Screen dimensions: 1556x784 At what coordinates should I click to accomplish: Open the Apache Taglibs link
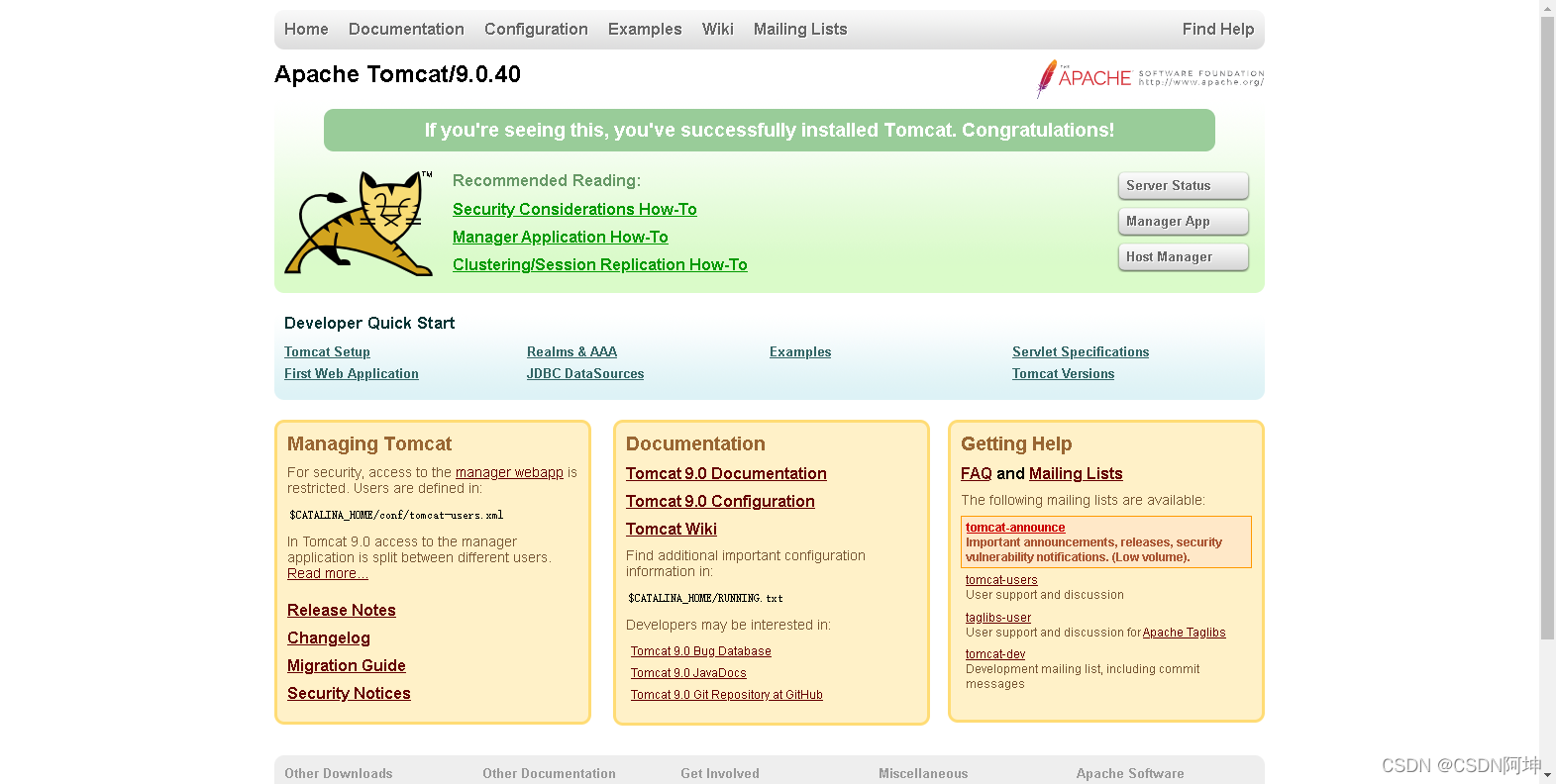[x=1185, y=633]
